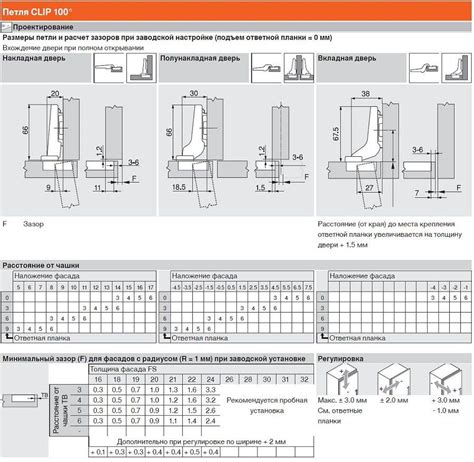Image resolution: width=474 pixels, height=462 pixels.
Task: Click the 1.1 value in the minimum gap table
Action: coord(173,421)
